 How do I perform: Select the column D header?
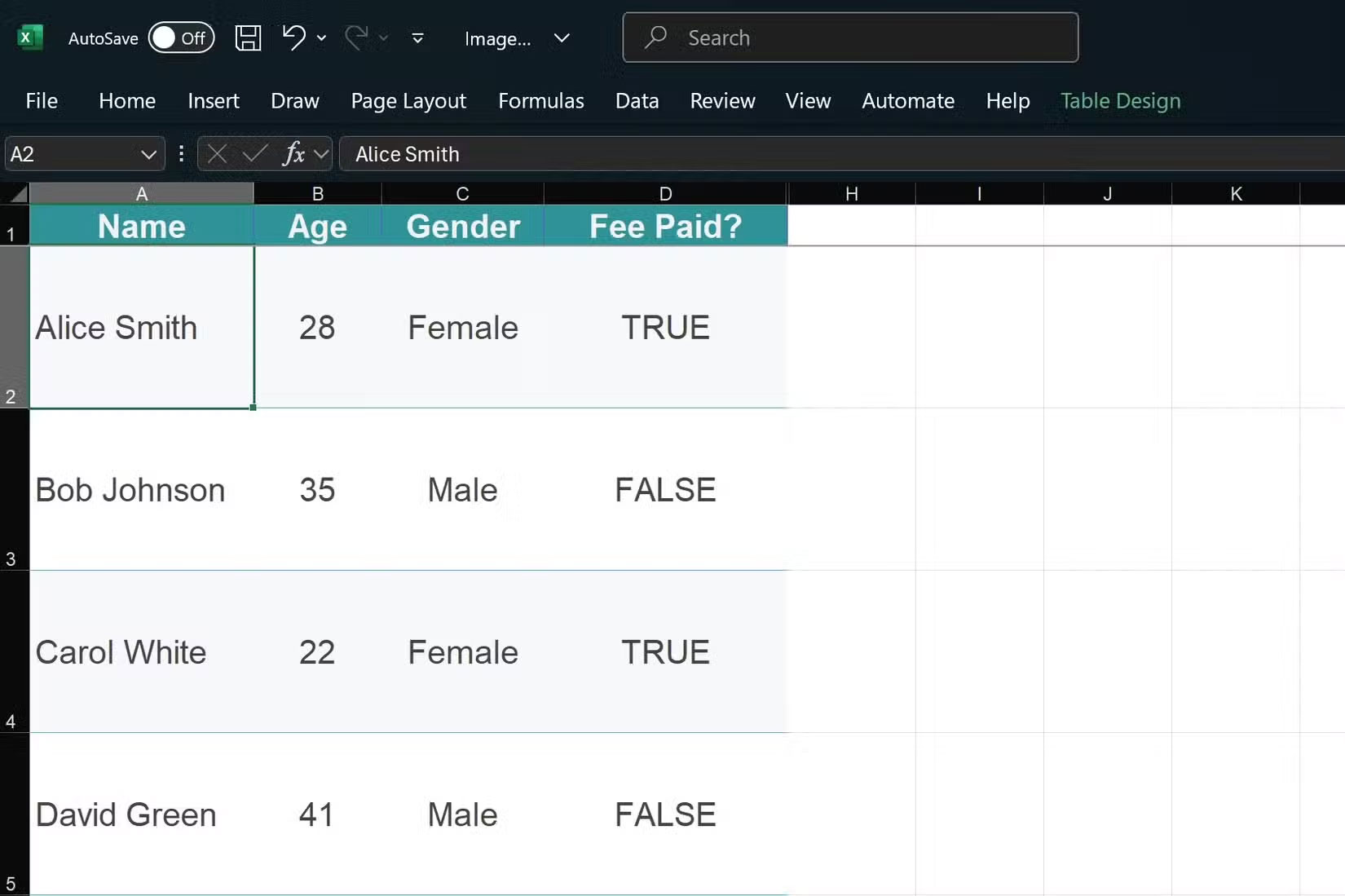pyautogui.click(x=665, y=193)
